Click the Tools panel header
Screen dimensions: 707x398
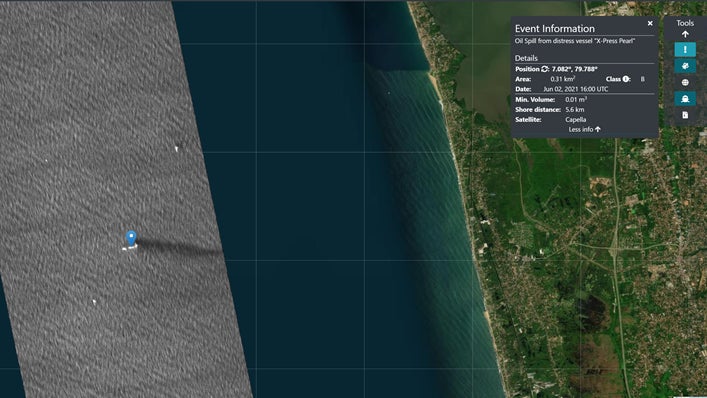685,23
